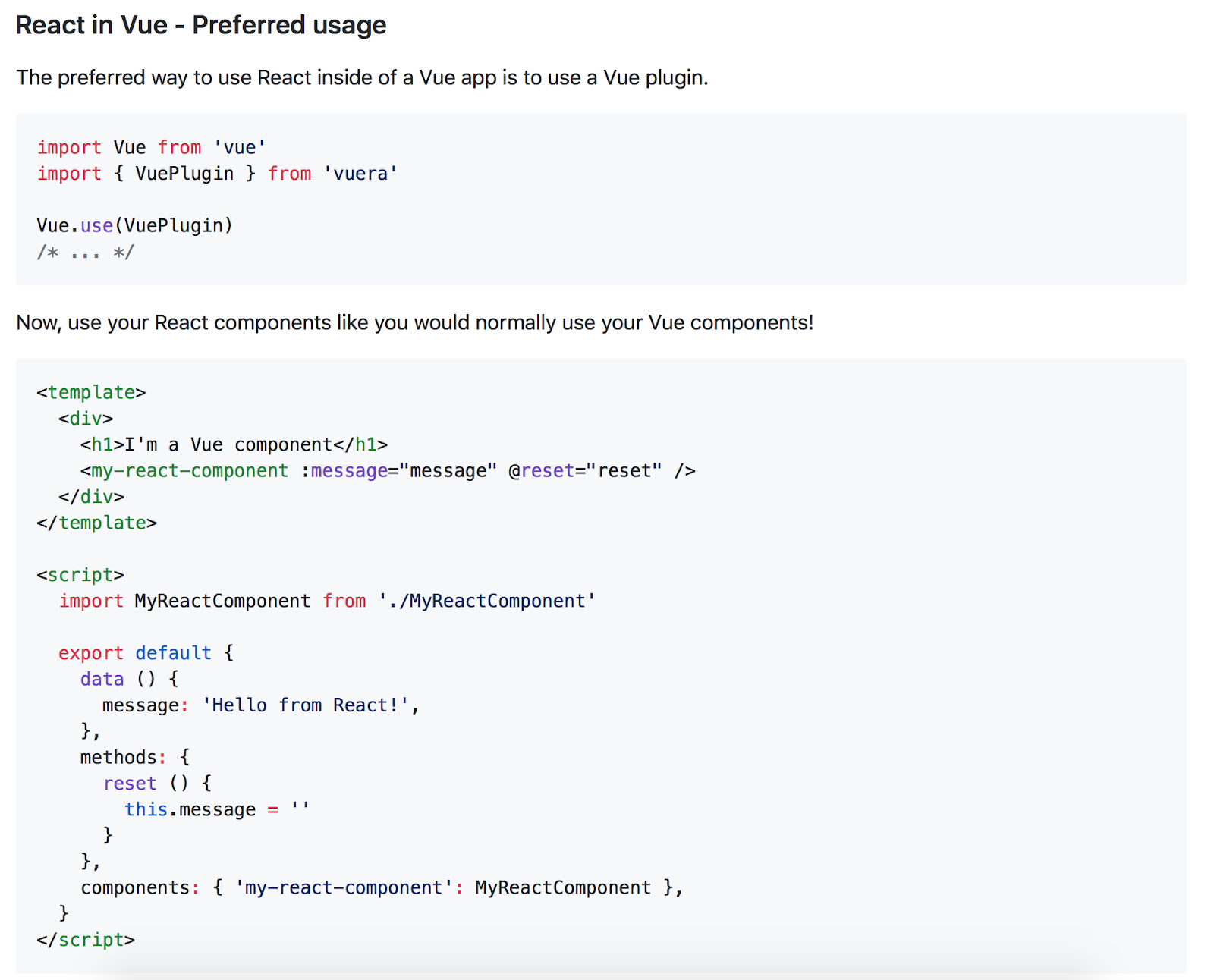Click the line 'import MyReactComponent from'
Screen dimensions: 1214x980
328,601
